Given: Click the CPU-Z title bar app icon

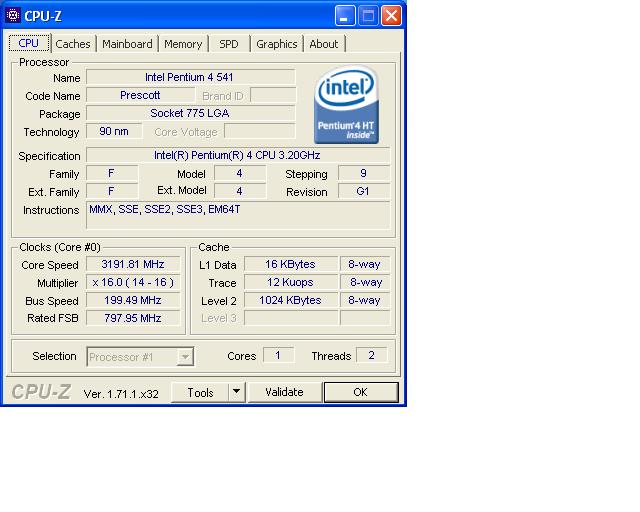Looking at the screenshot, I should (x=13, y=16).
